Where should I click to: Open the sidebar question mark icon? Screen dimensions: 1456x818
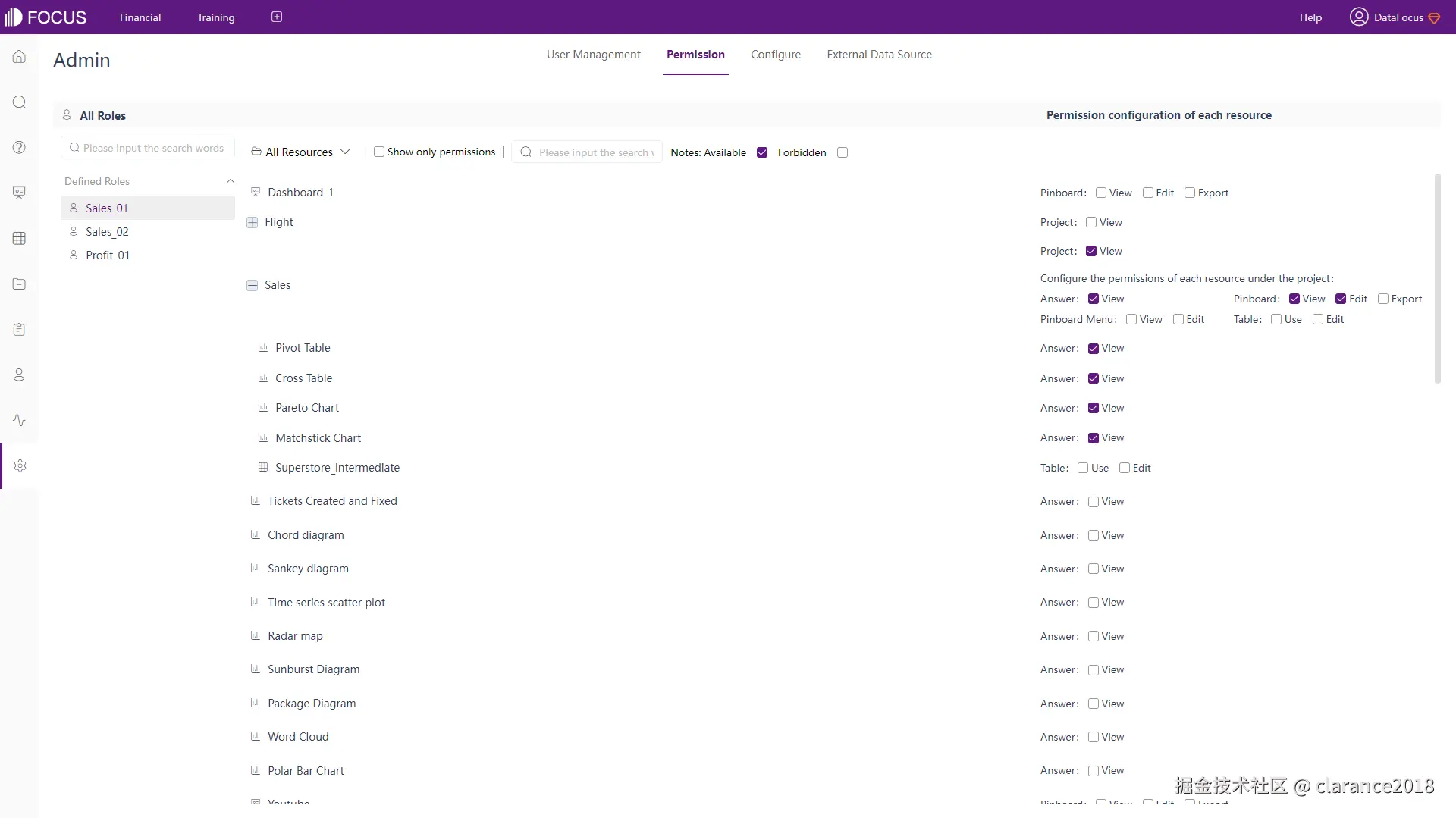tap(20, 147)
